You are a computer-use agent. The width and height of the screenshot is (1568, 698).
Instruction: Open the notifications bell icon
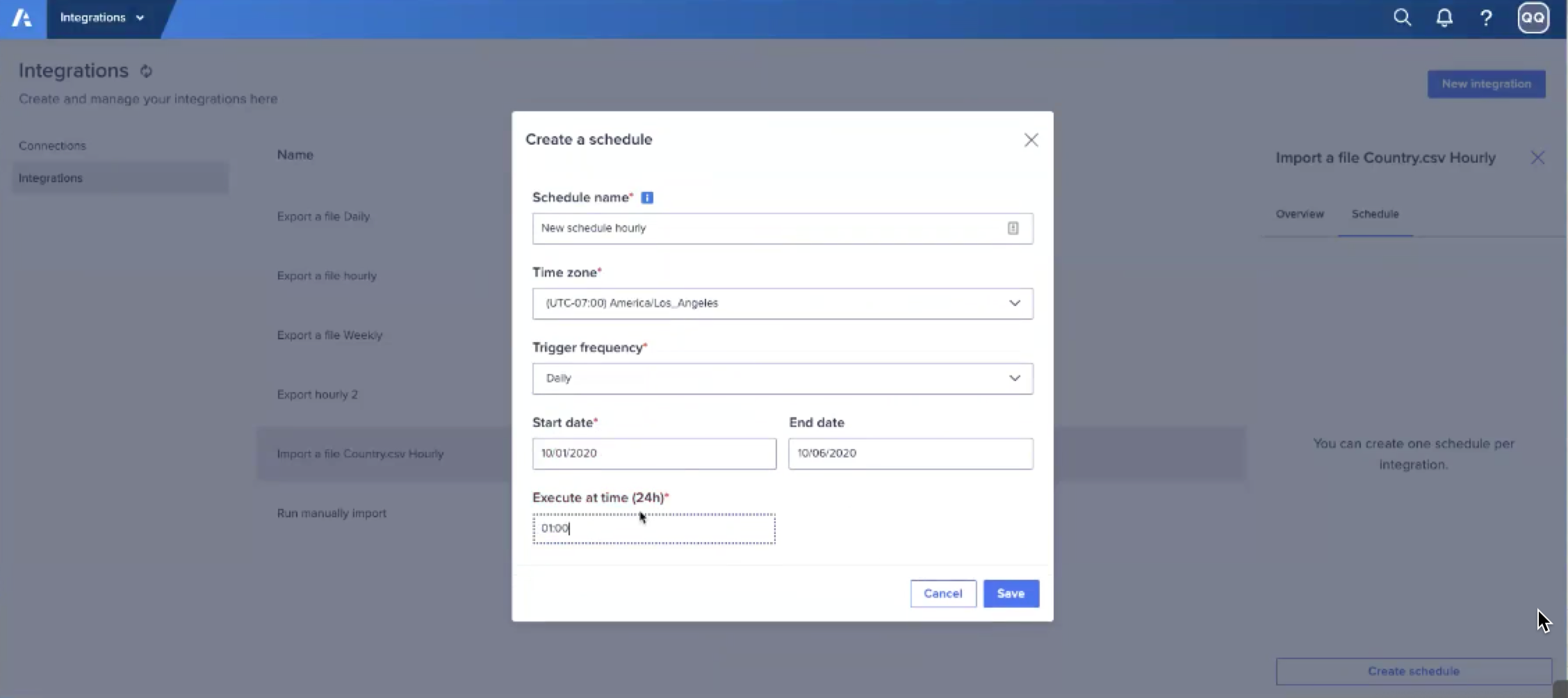pyautogui.click(x=1444, y=18)
